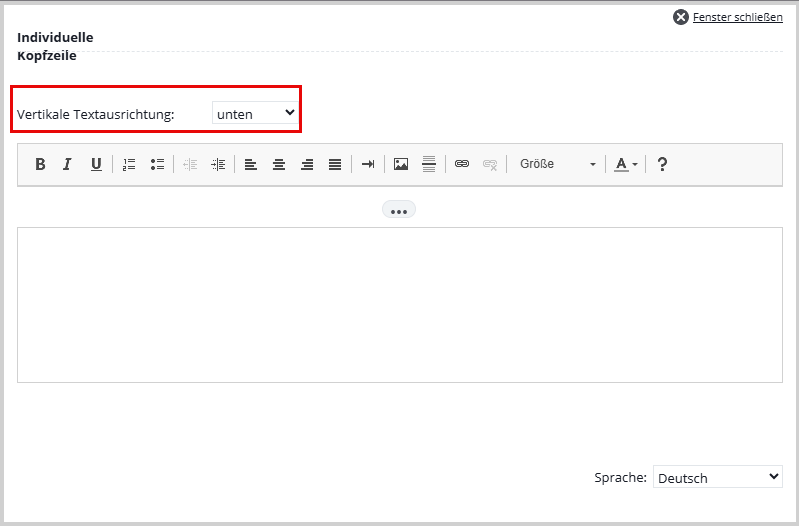Apply italic formatting
The width and height of the screenshot is (799, 526).
tap(68, 164)
